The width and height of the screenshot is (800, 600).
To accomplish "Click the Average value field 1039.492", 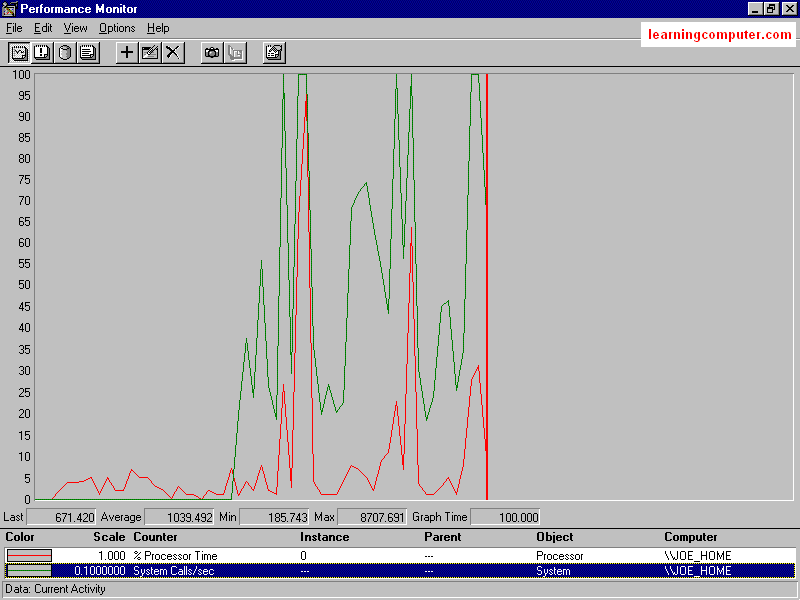I will pyautogui.click(x=179, y=517).
